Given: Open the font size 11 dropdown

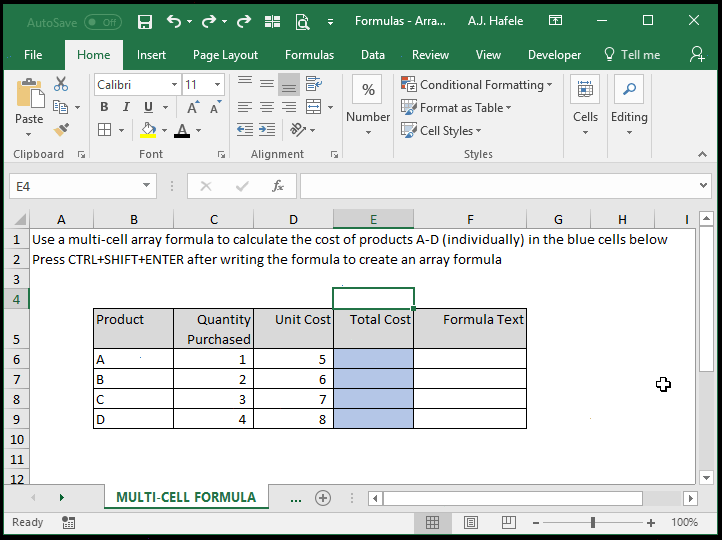Looking at the screenshot, I should pyautogui.click(x=217, y=85).
